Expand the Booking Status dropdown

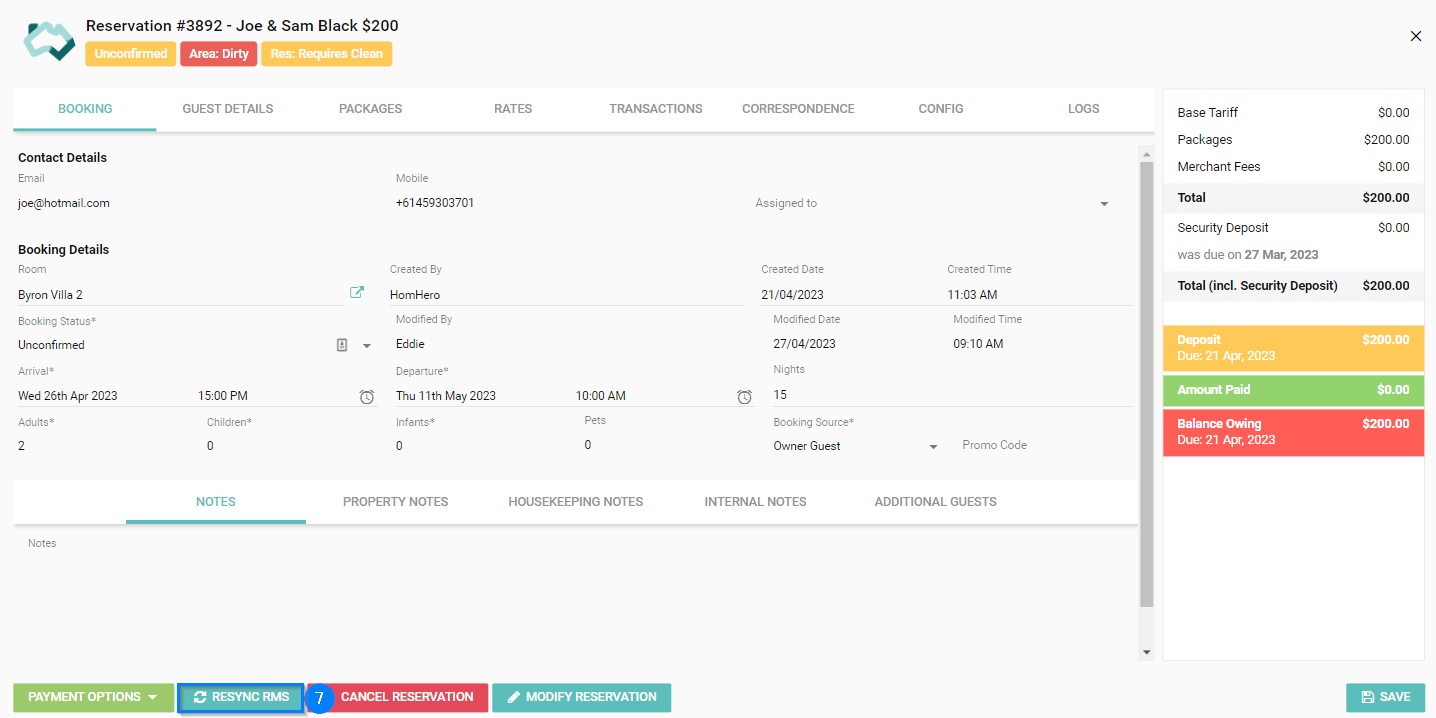click(366, 346)
